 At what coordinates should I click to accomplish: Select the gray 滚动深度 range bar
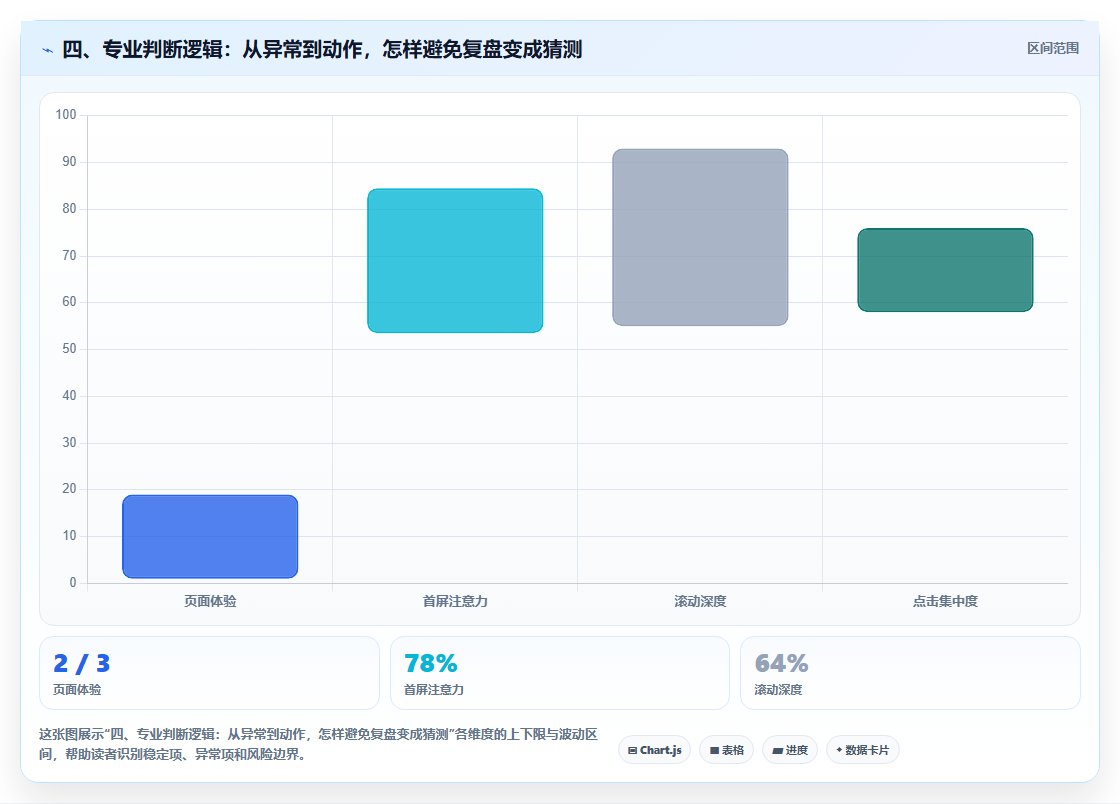[x=700, y=237]
